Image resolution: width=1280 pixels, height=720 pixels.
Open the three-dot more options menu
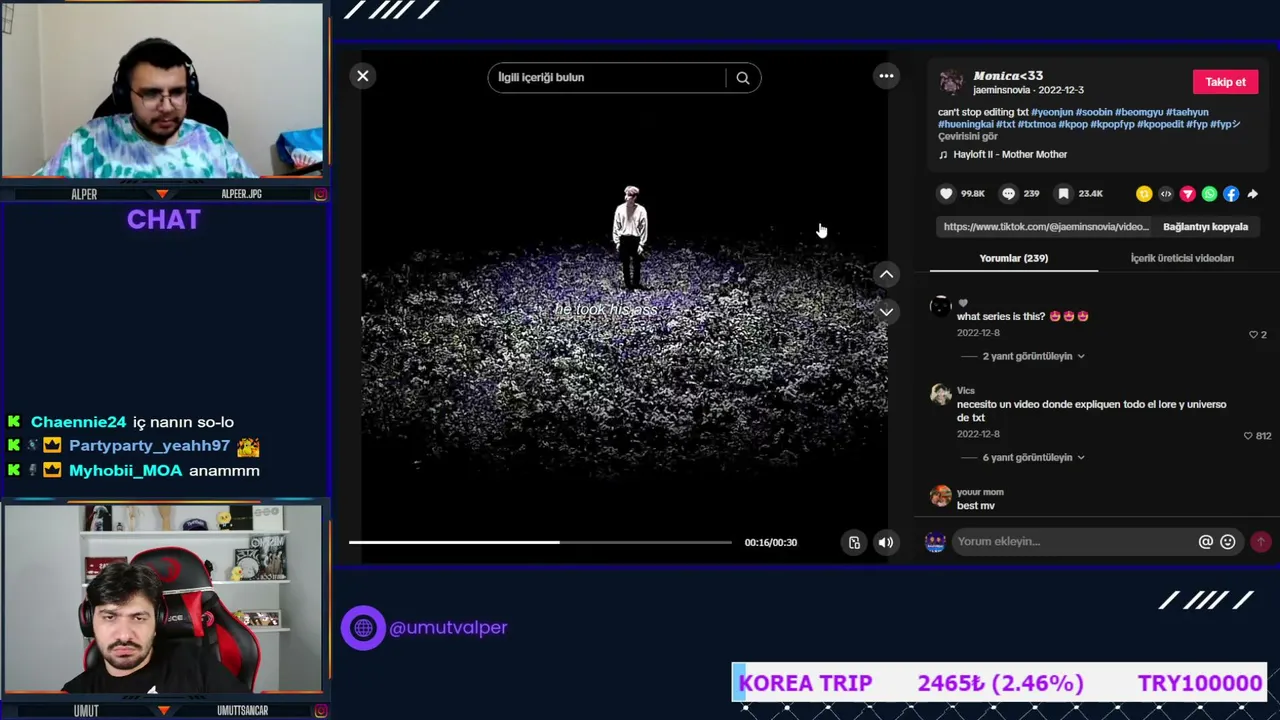886,76
